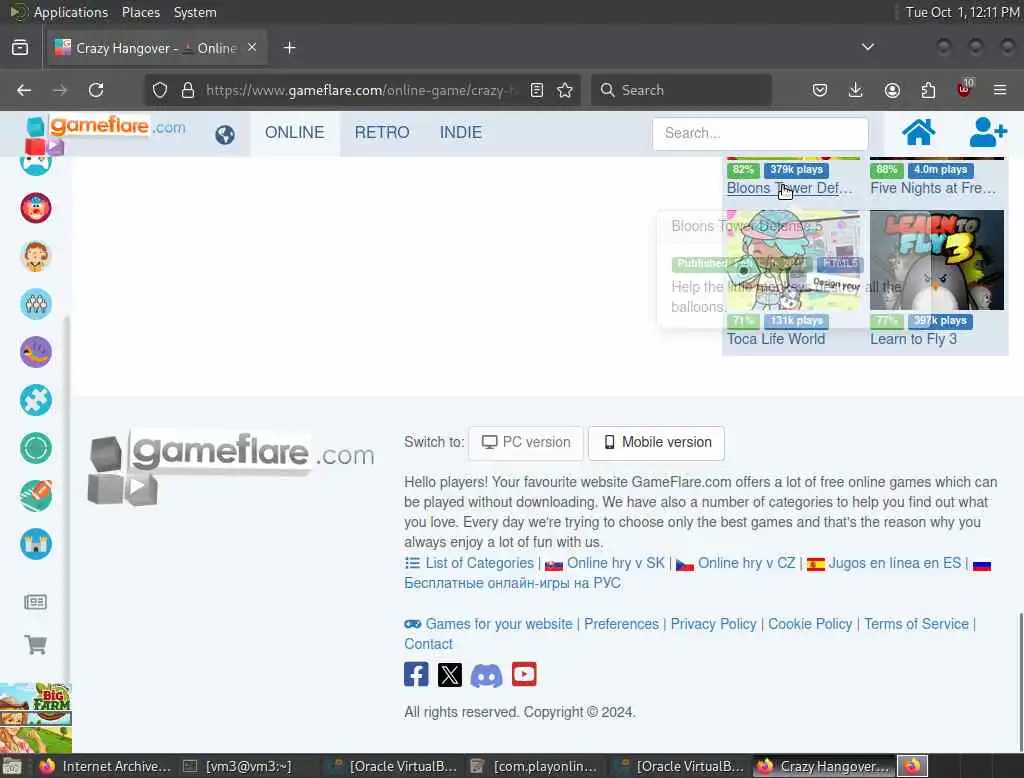Image resolution: width=1024 pixels, height=778 pixels.
Task: Show site security padlock info
Action: (188, 90)
